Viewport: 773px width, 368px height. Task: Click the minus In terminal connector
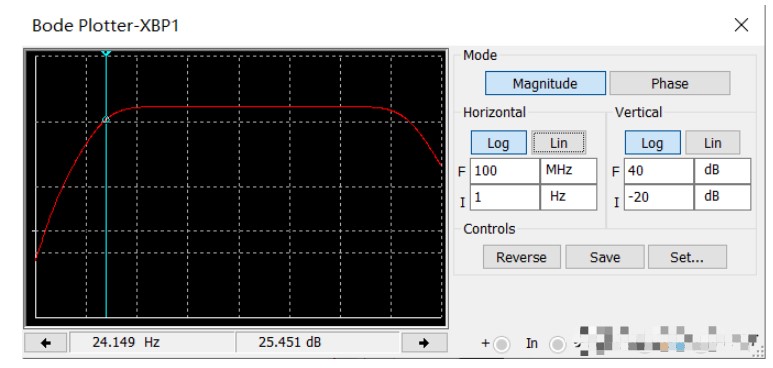[558, 344]
